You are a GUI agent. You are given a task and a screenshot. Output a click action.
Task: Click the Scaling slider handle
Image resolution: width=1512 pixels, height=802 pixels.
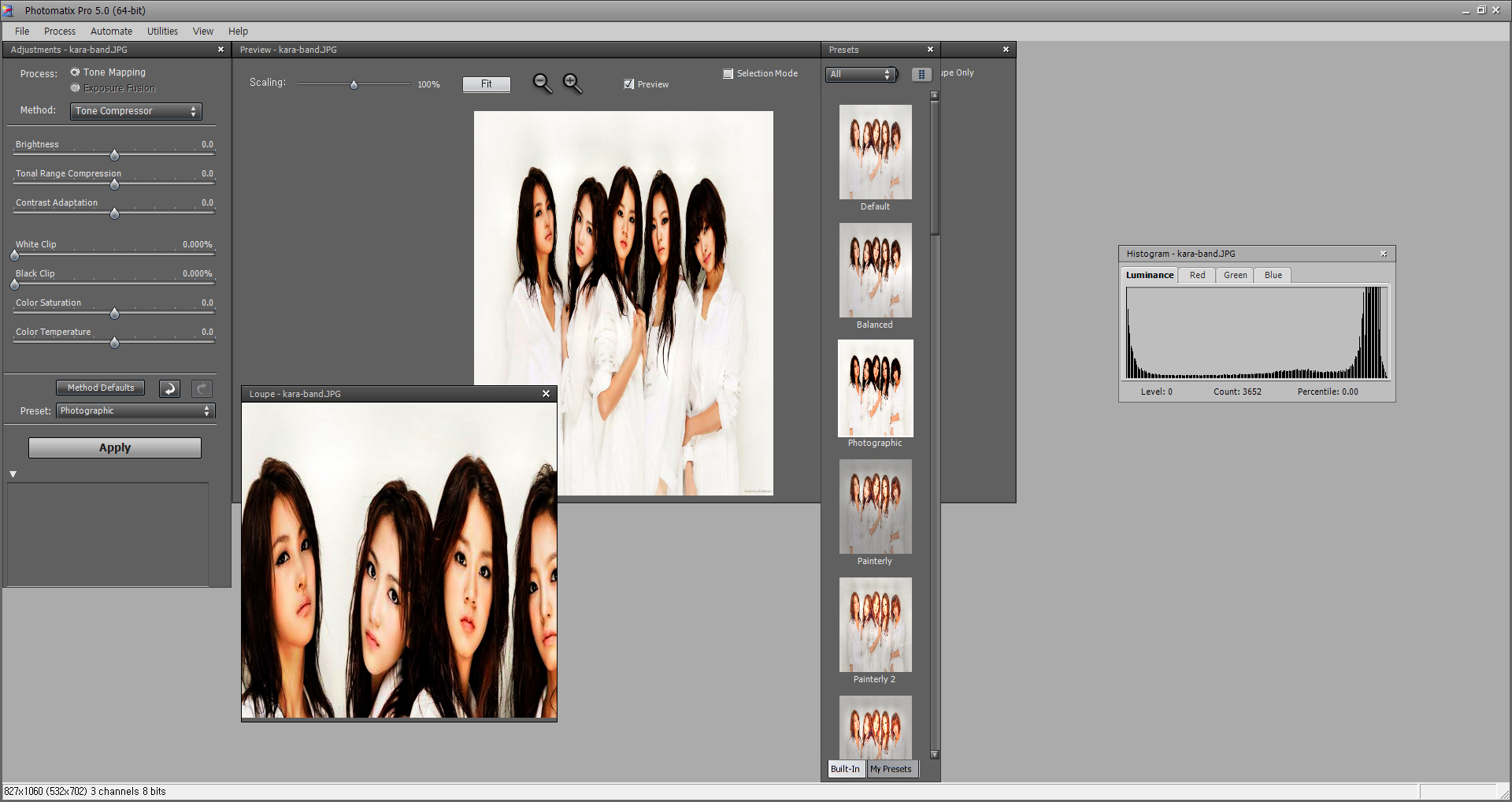[x=354, y=84]
